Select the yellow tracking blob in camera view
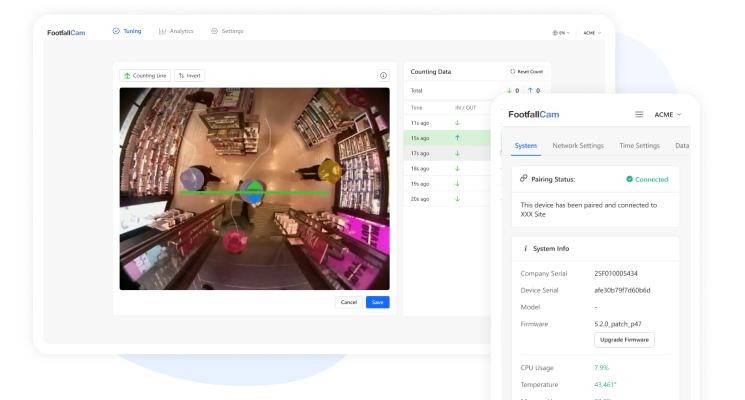This screenshot has height=400, width=745. tap(330, 171)
